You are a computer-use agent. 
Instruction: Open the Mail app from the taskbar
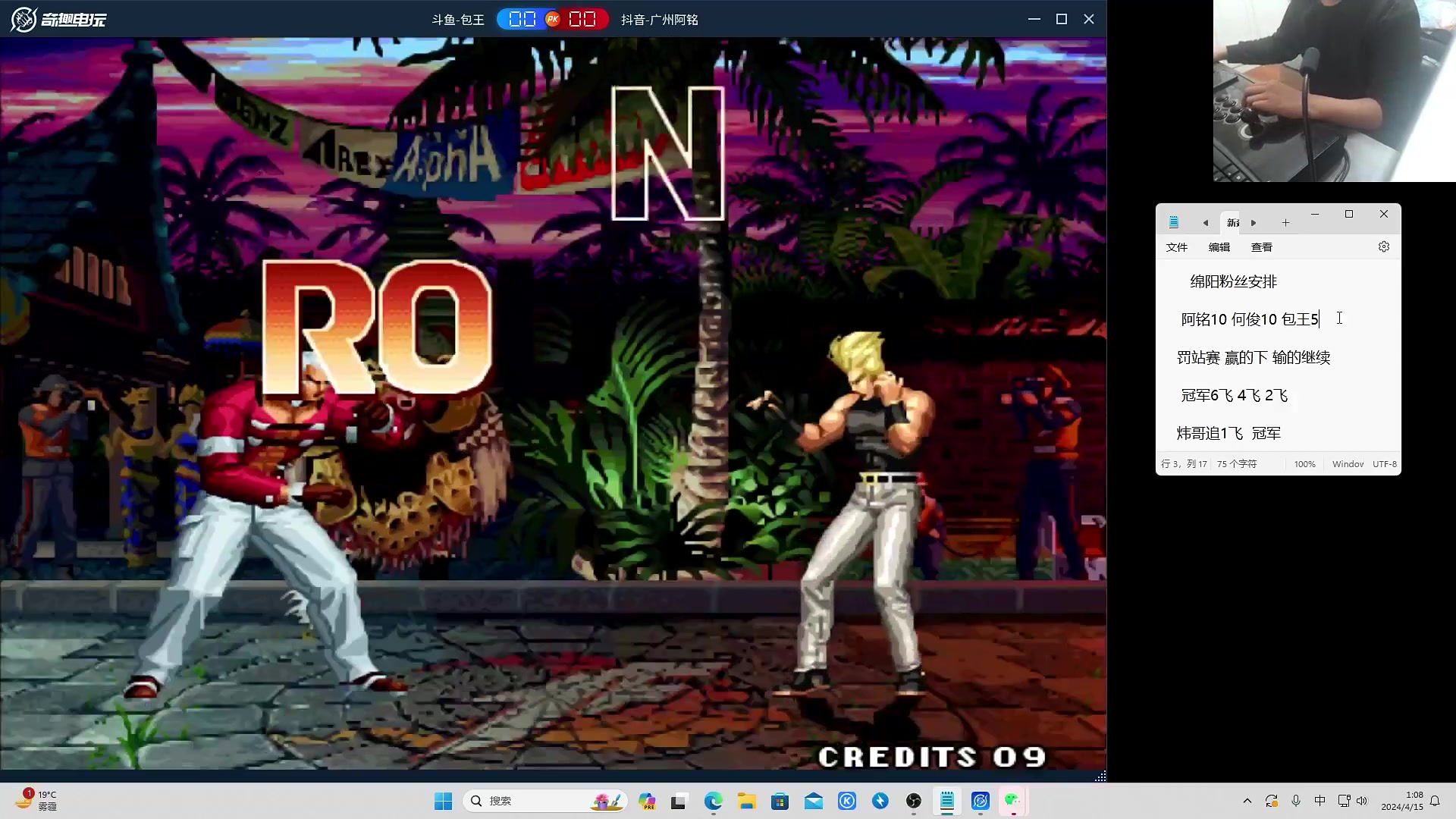[x=814, y=801]
